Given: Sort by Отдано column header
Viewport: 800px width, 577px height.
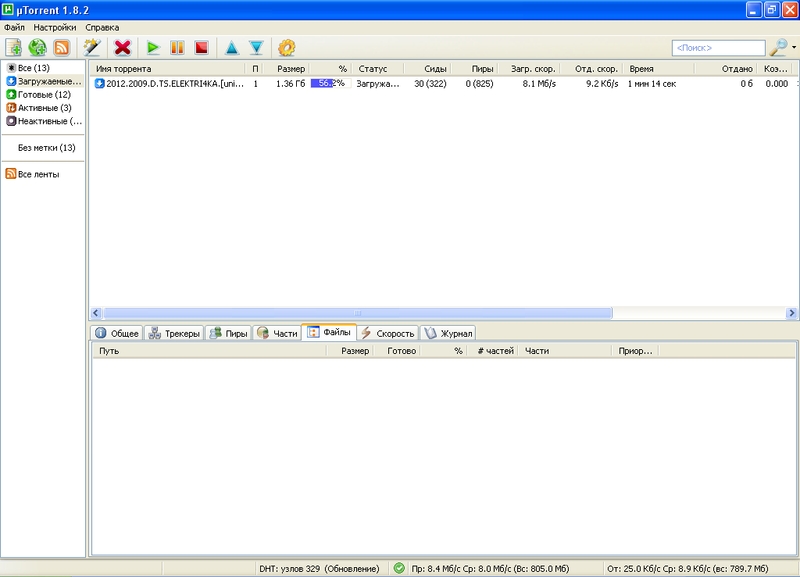Looking at the screenshot, I should pyautogui.click(x=726, y=68).
